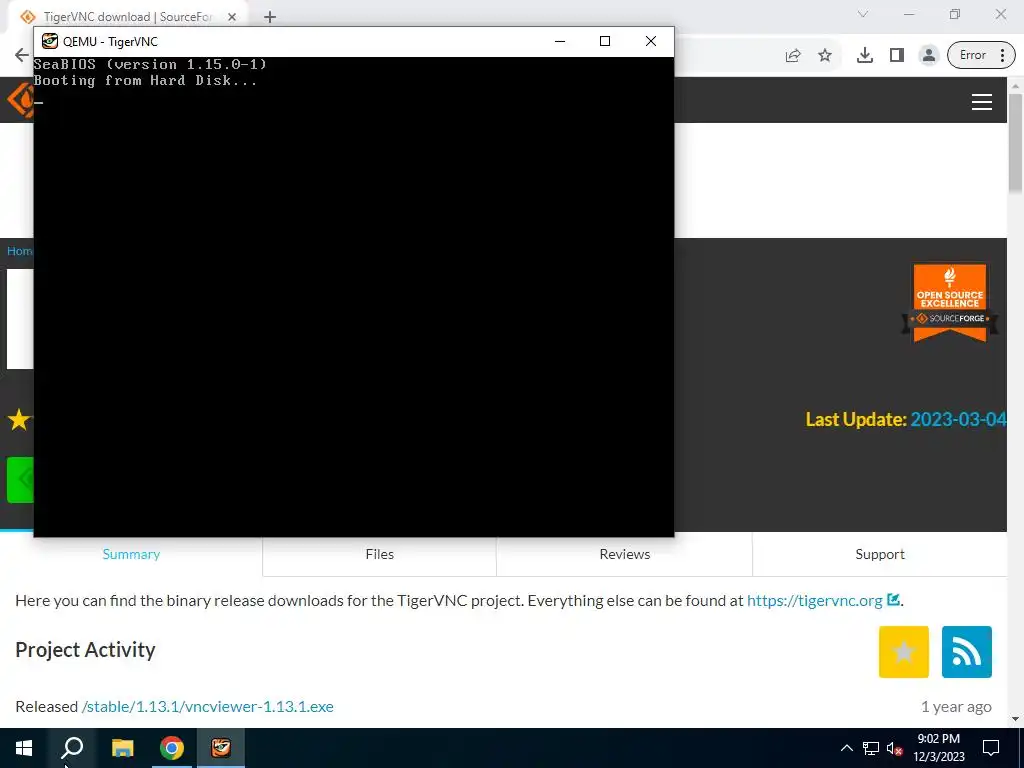Open the network icon in system tray
Image resolution: width=1024 pixels, height=768 pixels.
coord(871,748)
